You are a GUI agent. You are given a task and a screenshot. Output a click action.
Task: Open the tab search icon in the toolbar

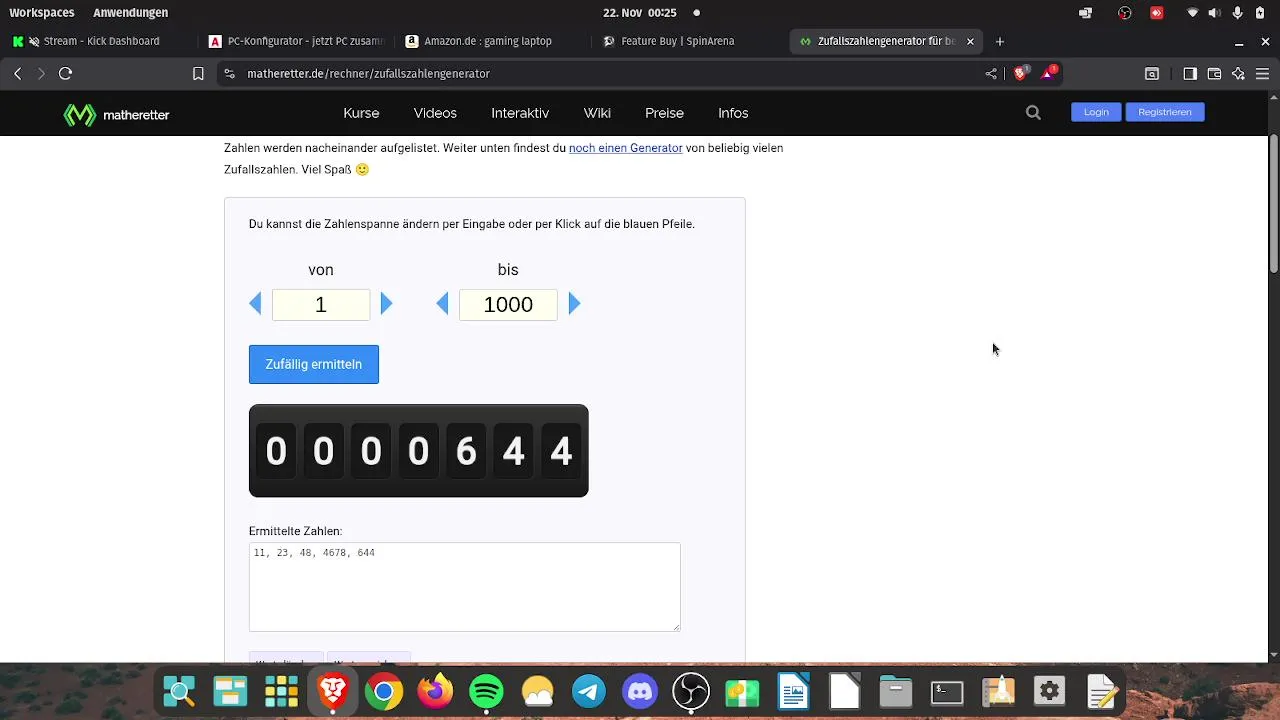tap(1152, 73)
